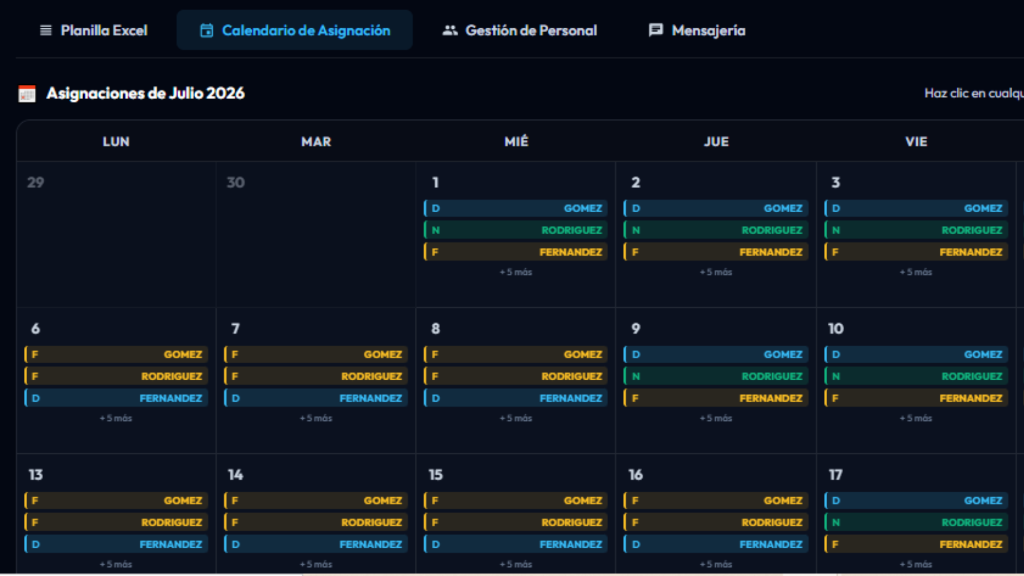Click FERNANDEZ F shift on July 3
Viewport: 1024px width, 576px height.
pyautogui.click(x=916, y=252)
